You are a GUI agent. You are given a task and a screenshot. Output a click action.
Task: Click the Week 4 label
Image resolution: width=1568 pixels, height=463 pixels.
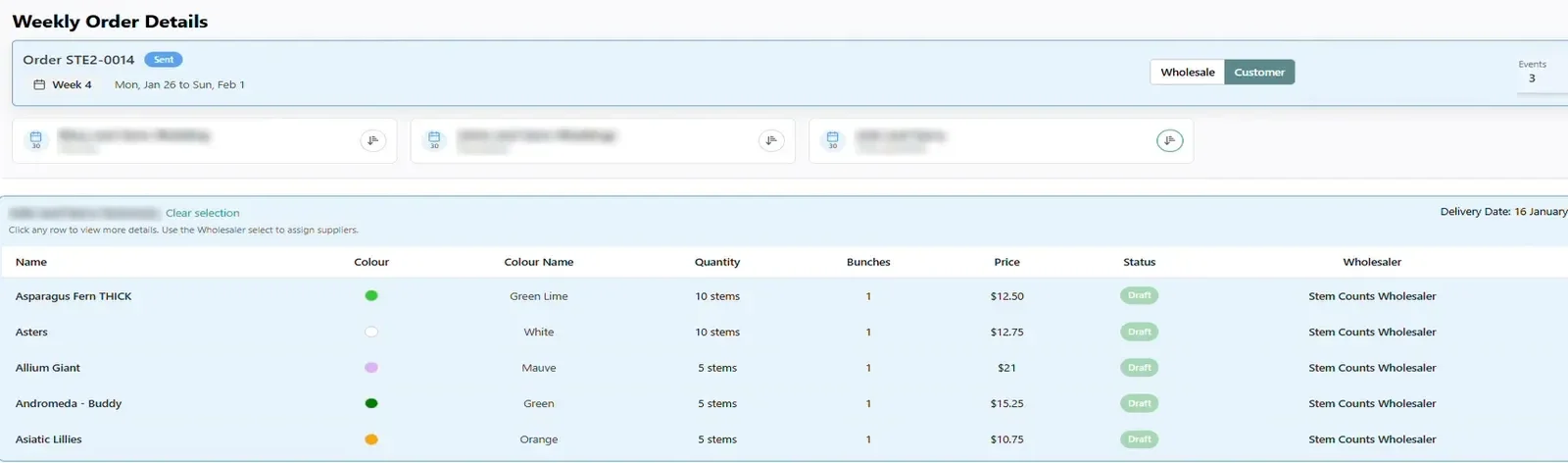pyautogui.click(x=72, y=85)
